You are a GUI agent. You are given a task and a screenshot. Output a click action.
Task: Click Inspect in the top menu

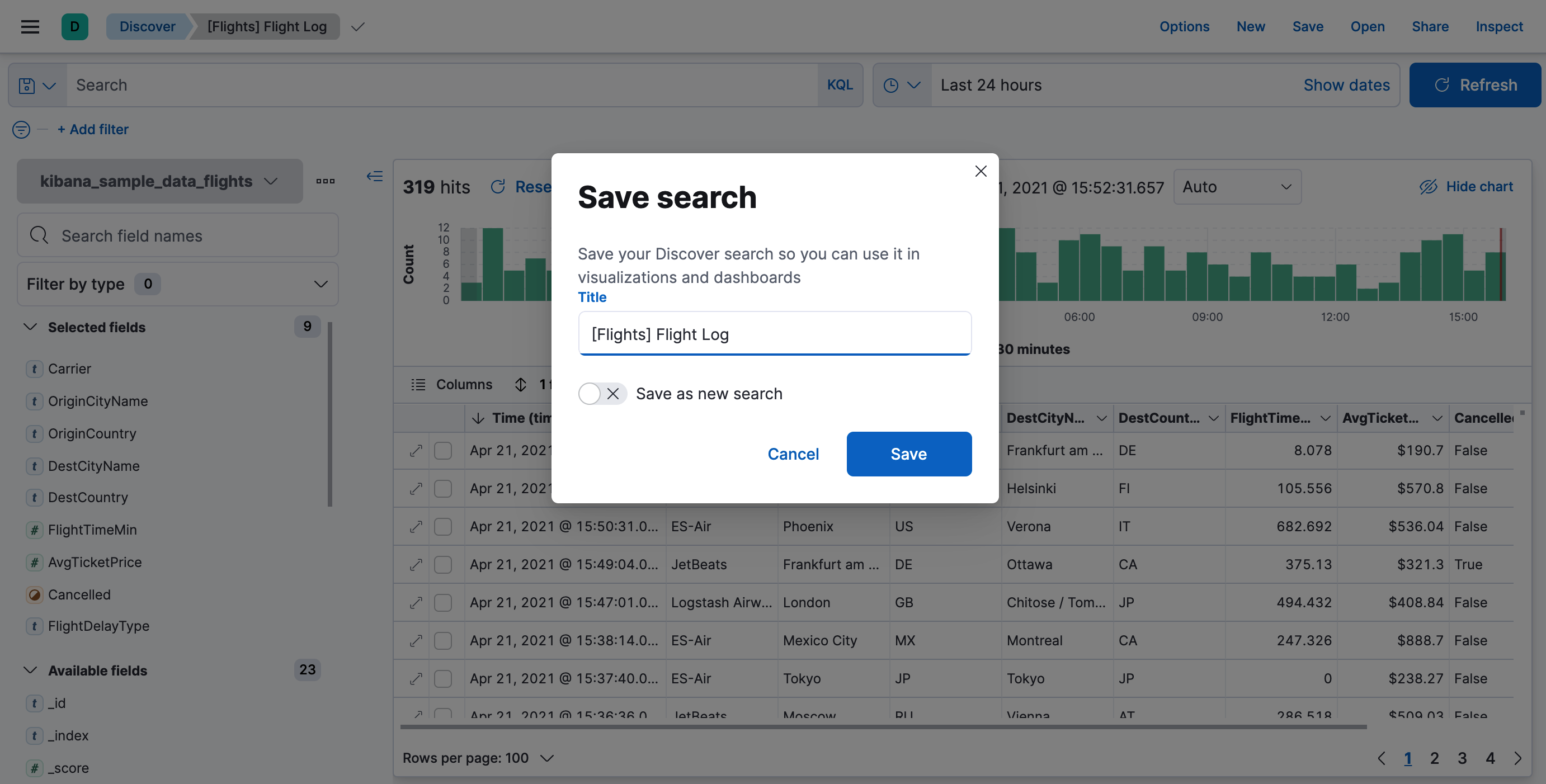[1499, 26]
